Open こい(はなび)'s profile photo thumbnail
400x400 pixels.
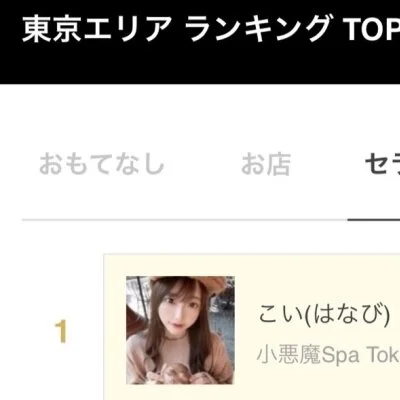180,330
